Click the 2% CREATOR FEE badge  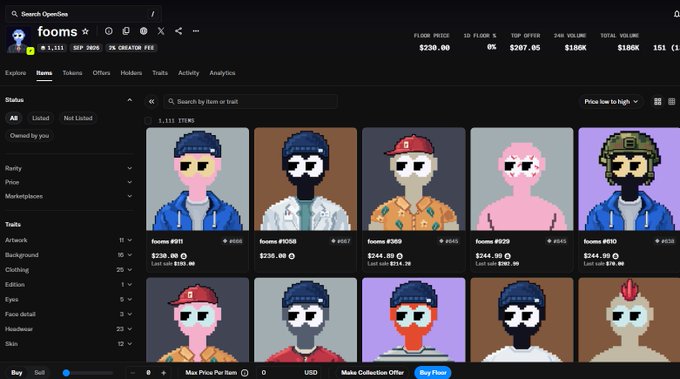[131, 48]
